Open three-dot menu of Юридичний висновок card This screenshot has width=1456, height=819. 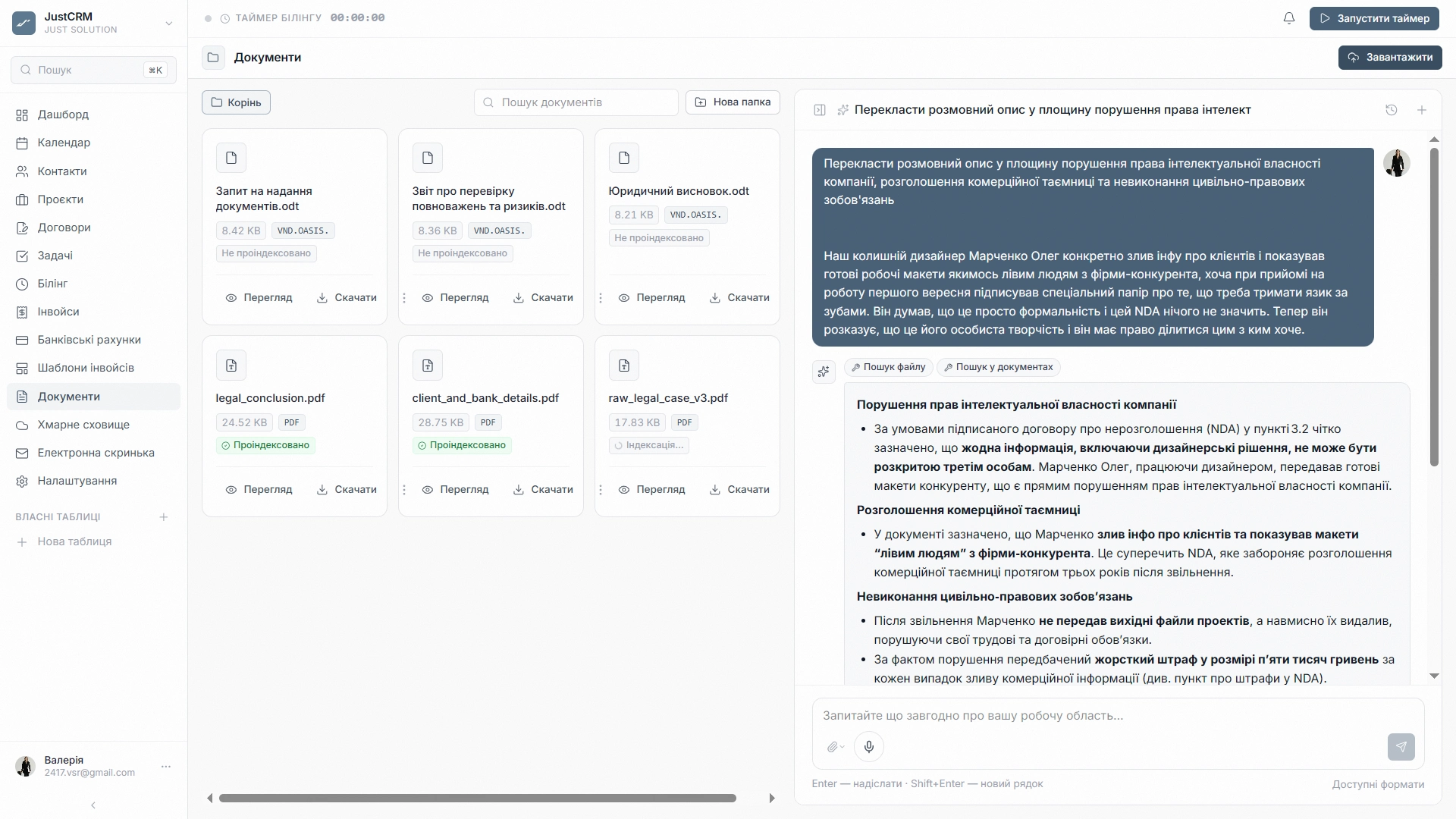point(601,298)
